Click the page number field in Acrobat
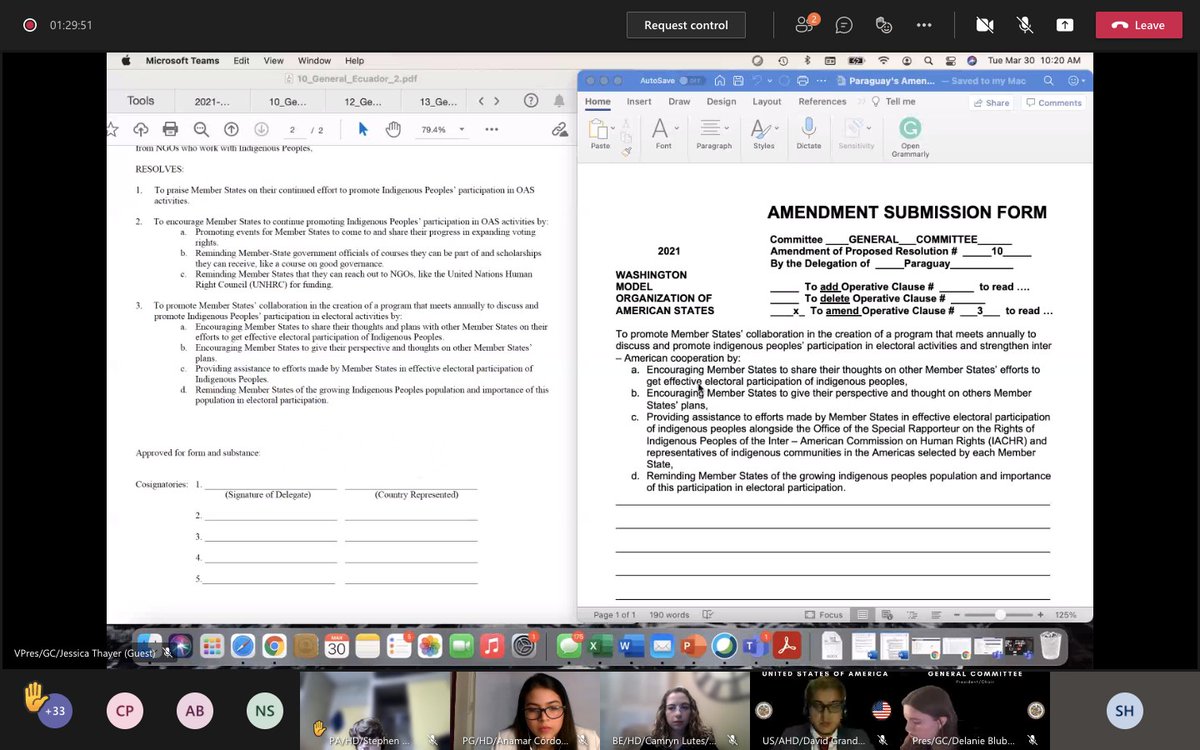Image resolution: width=1200 pixels, height=750 pixels. tap(293, 129)
